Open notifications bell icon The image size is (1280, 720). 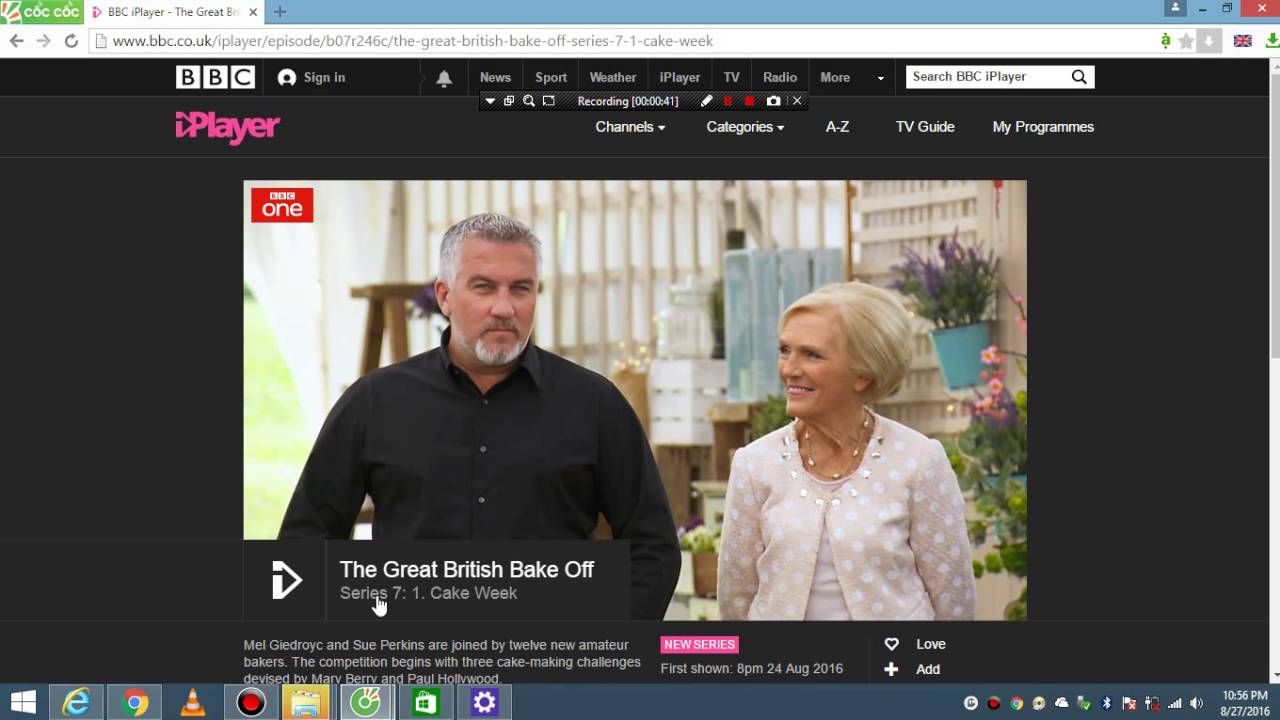444,78
